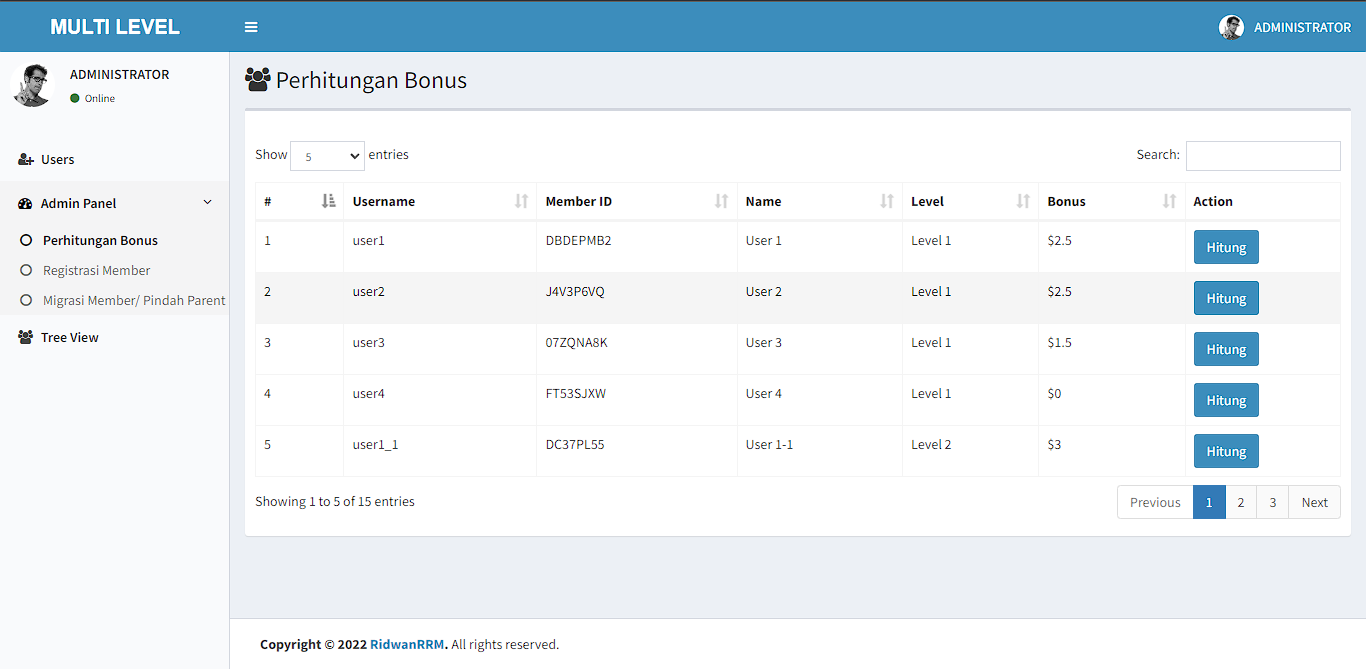Select the Registrasi Member circle marker
This screenshot has width=1366, height=669.
click(26, 270)
